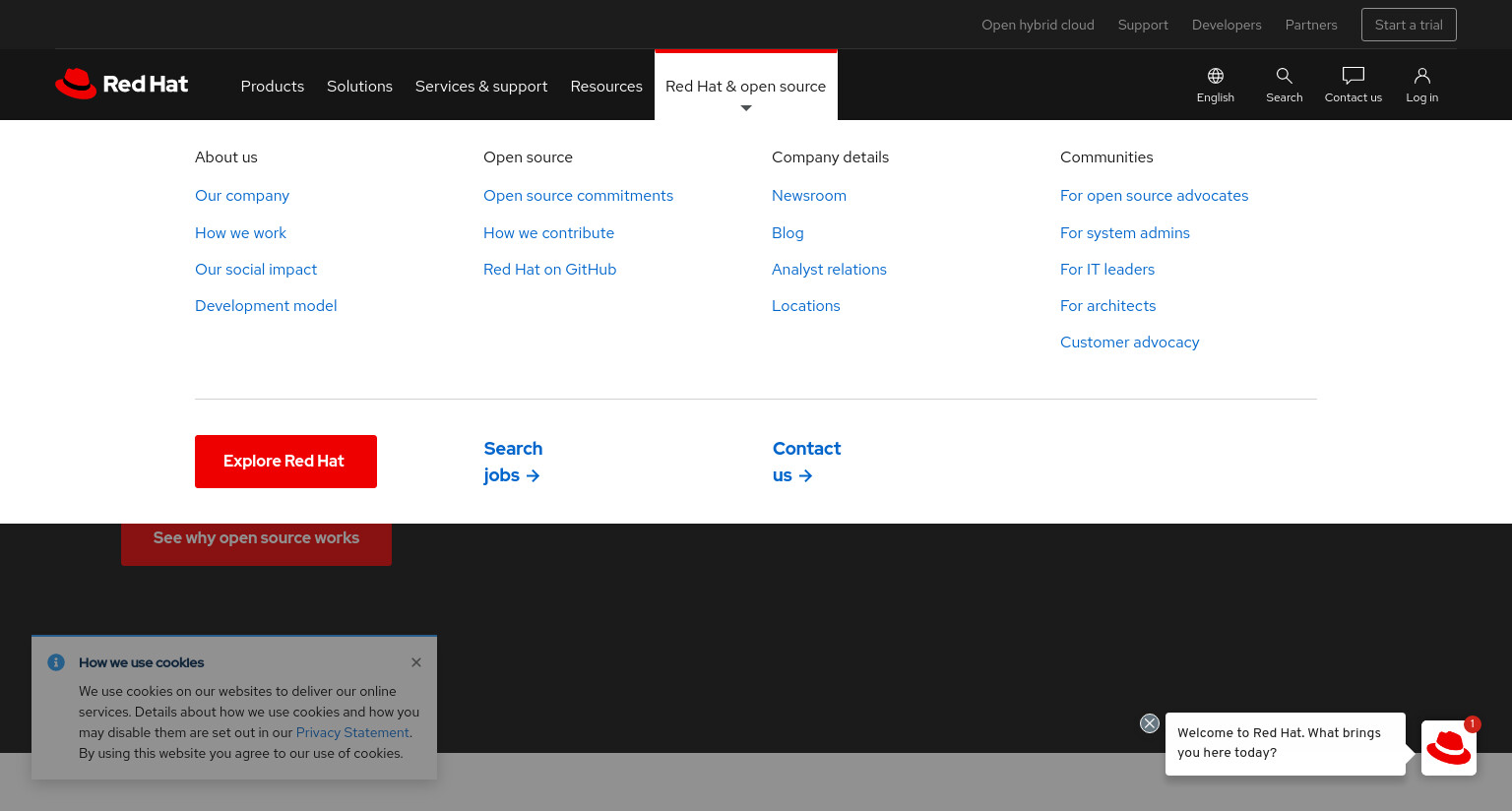Go to the Blog
1512x811 pixels.
pos(787,233)
